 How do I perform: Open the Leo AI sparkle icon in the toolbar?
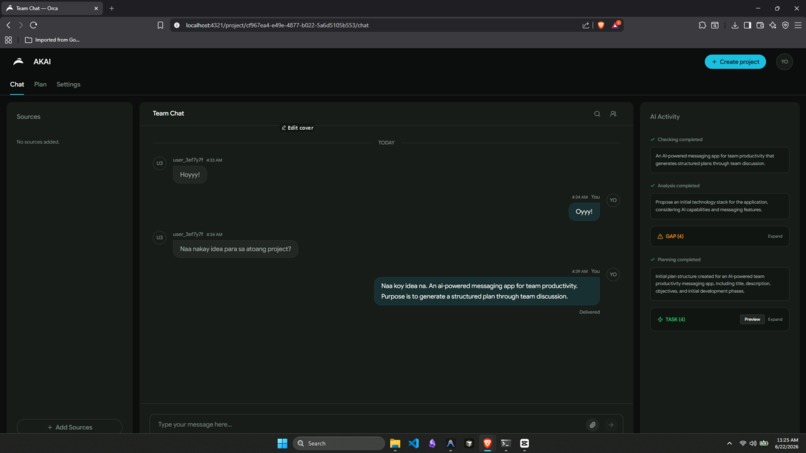773,25
